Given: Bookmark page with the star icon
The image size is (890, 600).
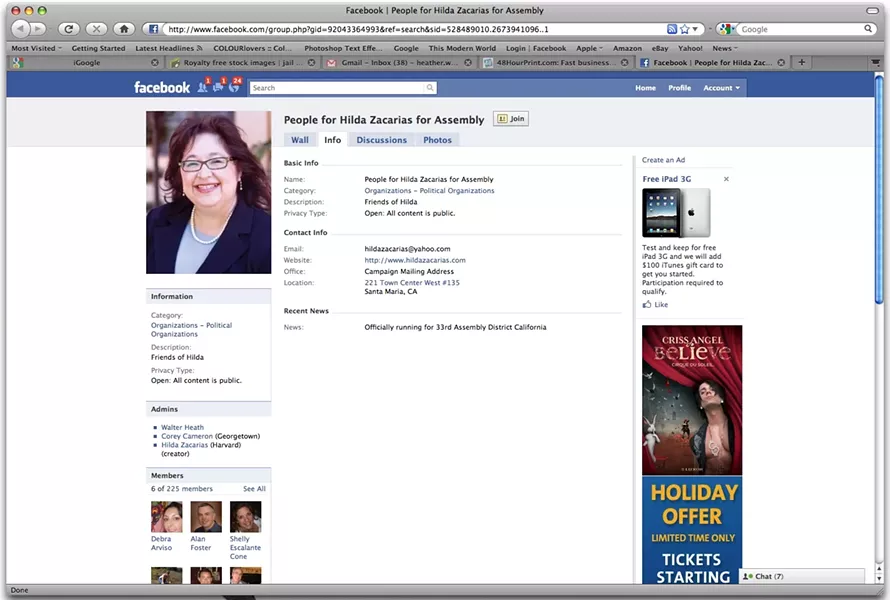Looking at the screenshot, I should pos(685,29).
